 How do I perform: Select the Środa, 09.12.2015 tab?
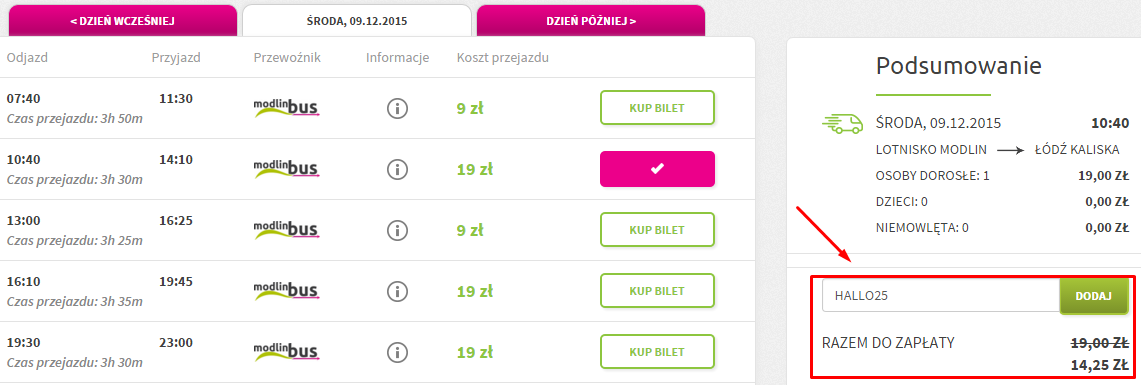click(x=357, y=20)
